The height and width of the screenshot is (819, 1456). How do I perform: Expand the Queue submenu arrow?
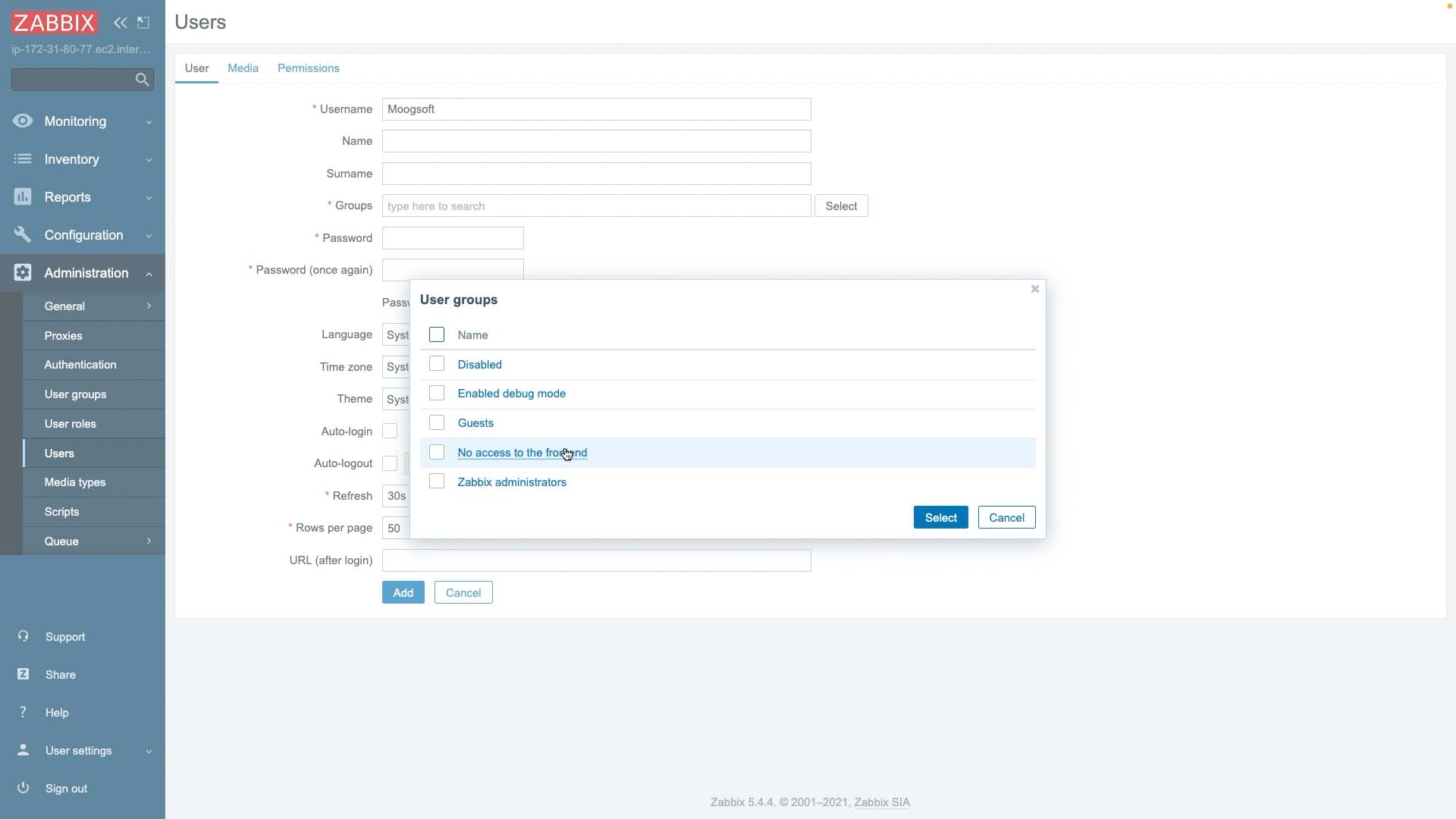[x=149, y=541]
